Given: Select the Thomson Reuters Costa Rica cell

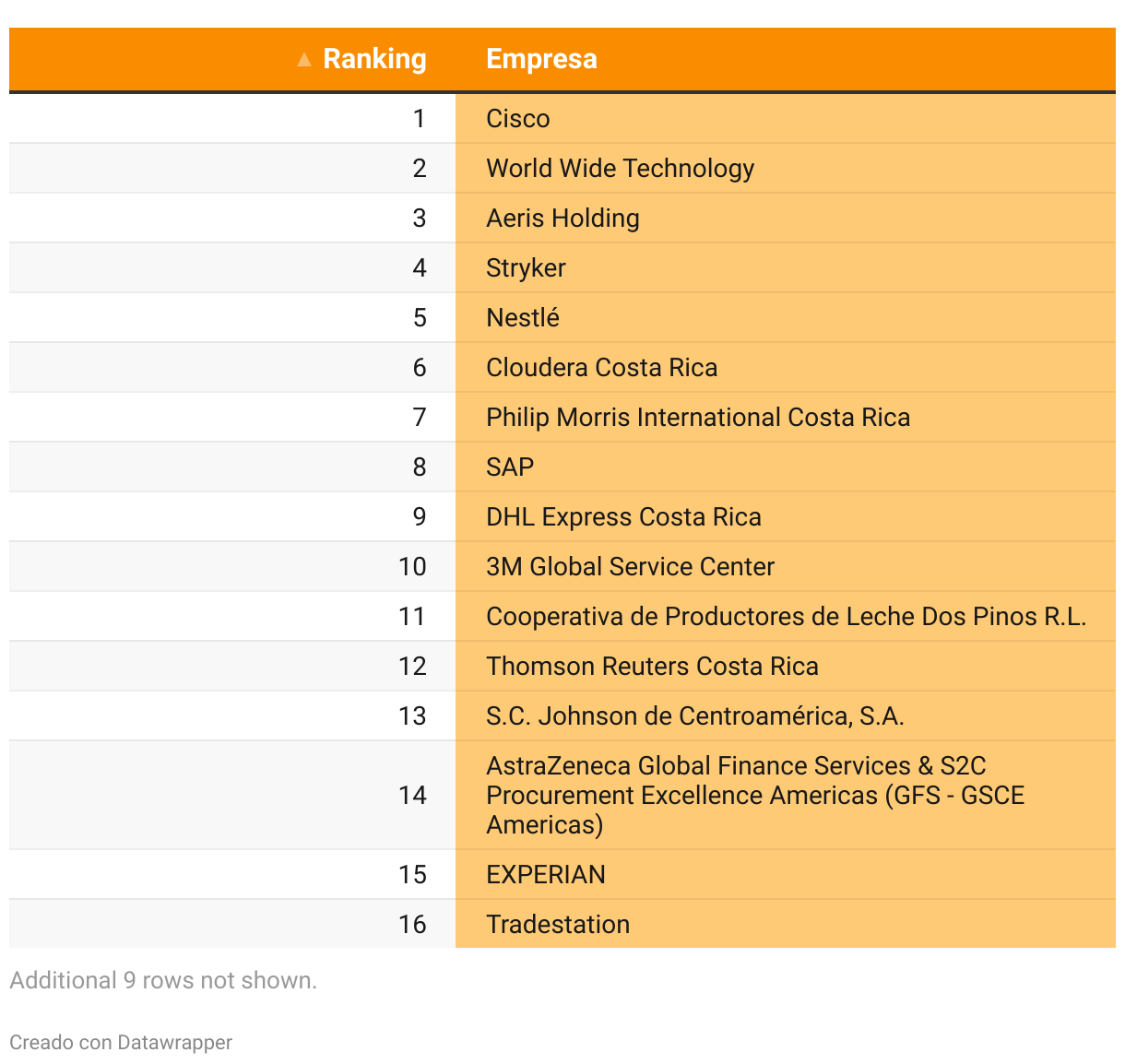Looking at the screenshot, I should 786,666.
